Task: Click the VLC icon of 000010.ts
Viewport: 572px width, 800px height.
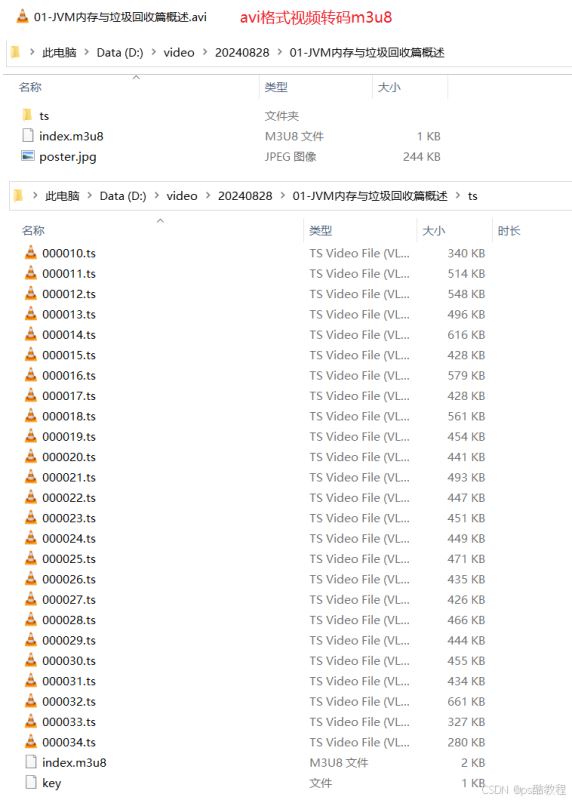Action: click(31, 253)
